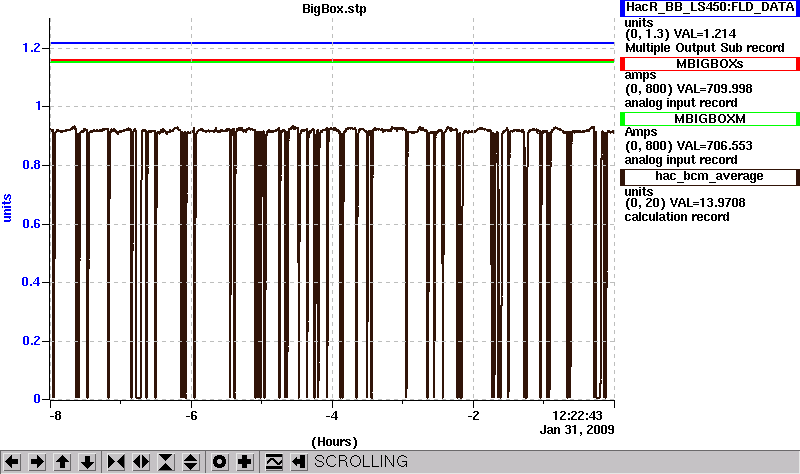The image size is (800, 474).
Task: Select the MBIGBOXs legend curve
Action: (709, 64)
